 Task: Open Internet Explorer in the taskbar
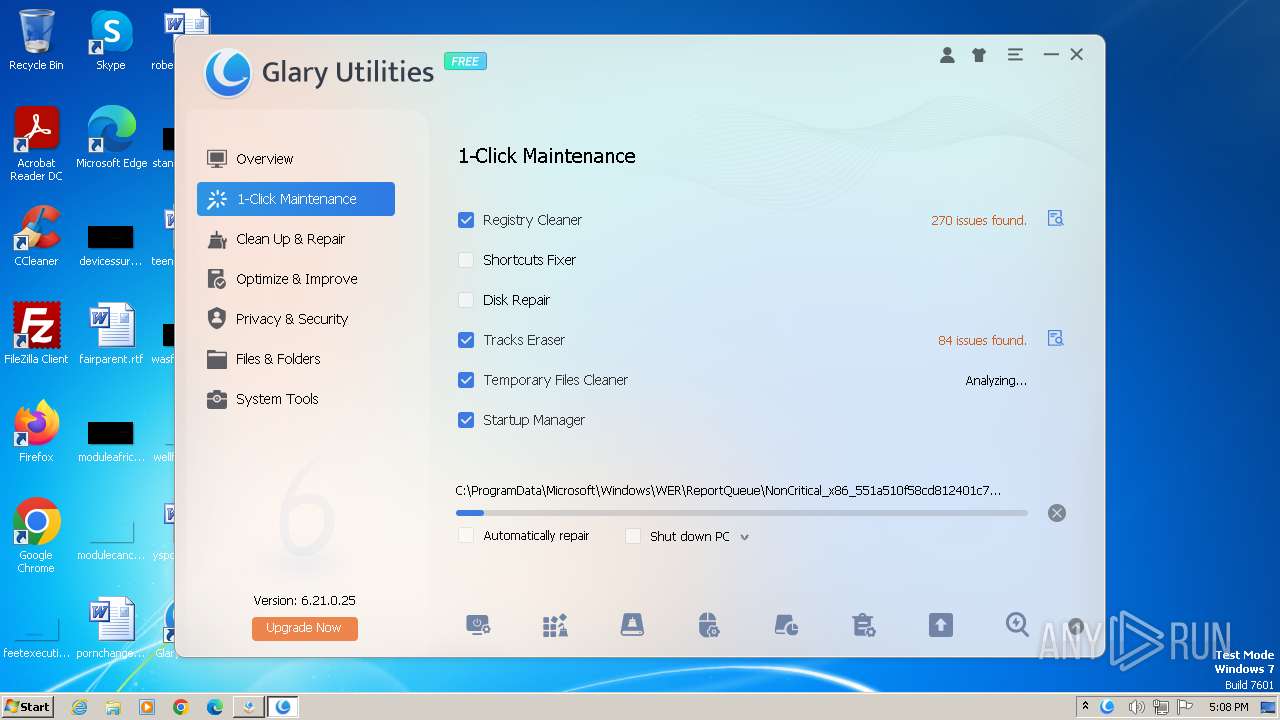(80, 707)
